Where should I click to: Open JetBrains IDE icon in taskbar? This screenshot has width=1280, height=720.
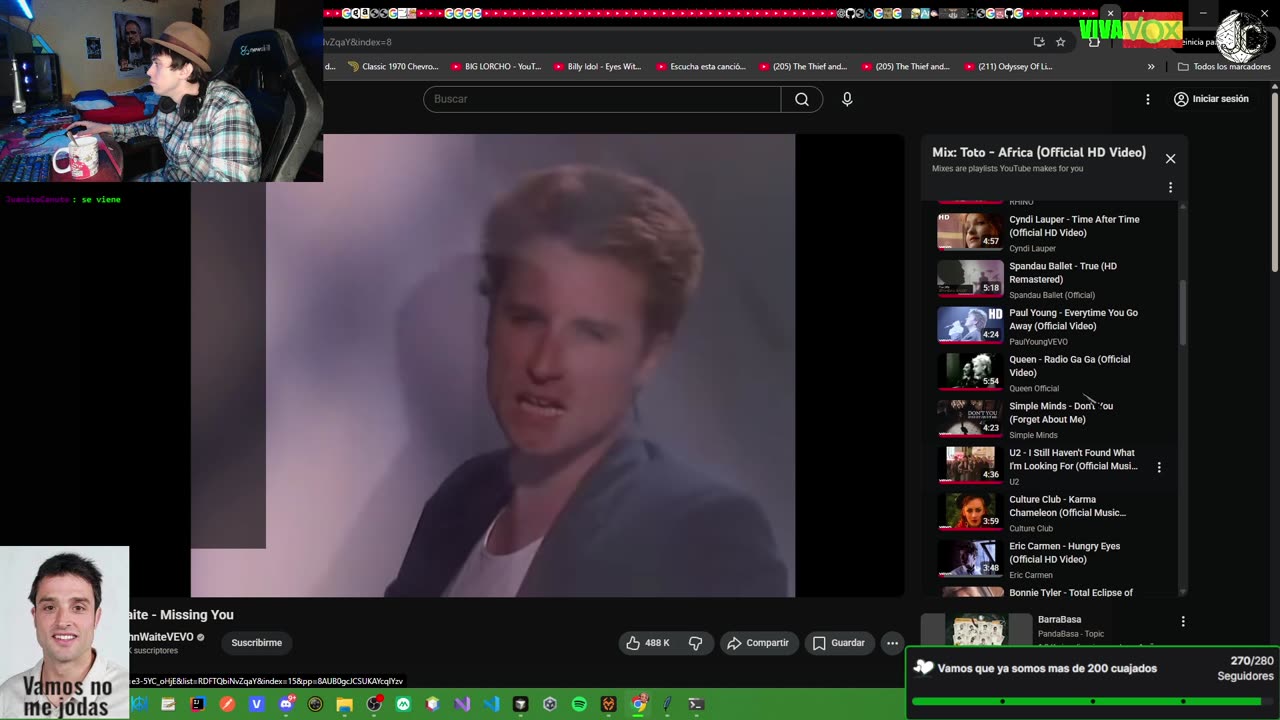[x=197, y=704]
